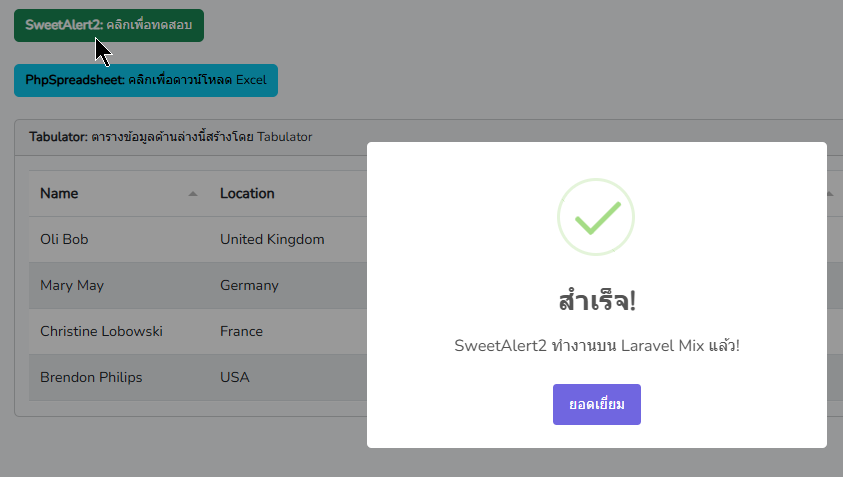Sort by the Name column header

tap(60, 194)
